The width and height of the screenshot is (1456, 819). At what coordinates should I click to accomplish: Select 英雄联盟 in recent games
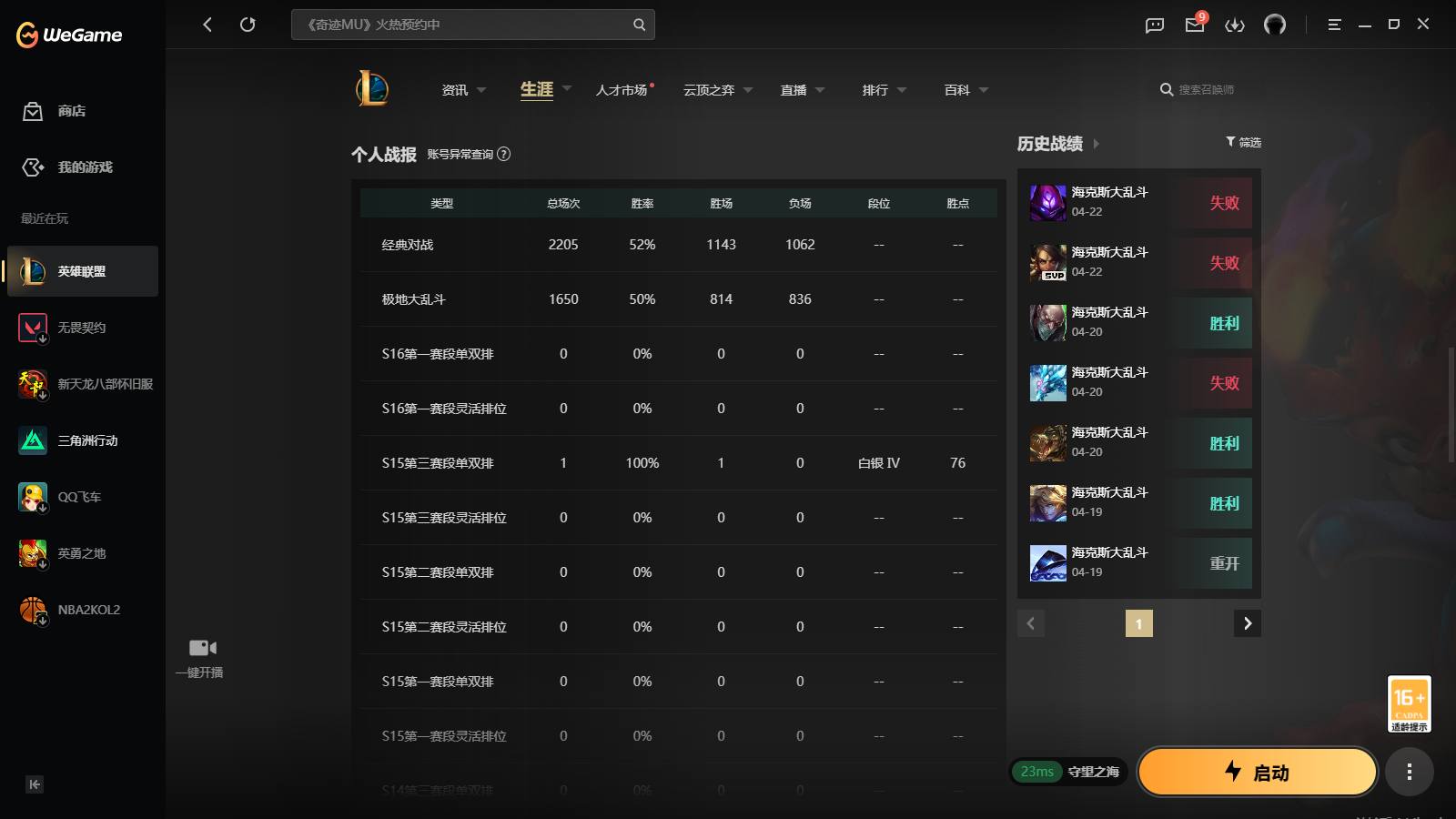click(x=83, y=271)
